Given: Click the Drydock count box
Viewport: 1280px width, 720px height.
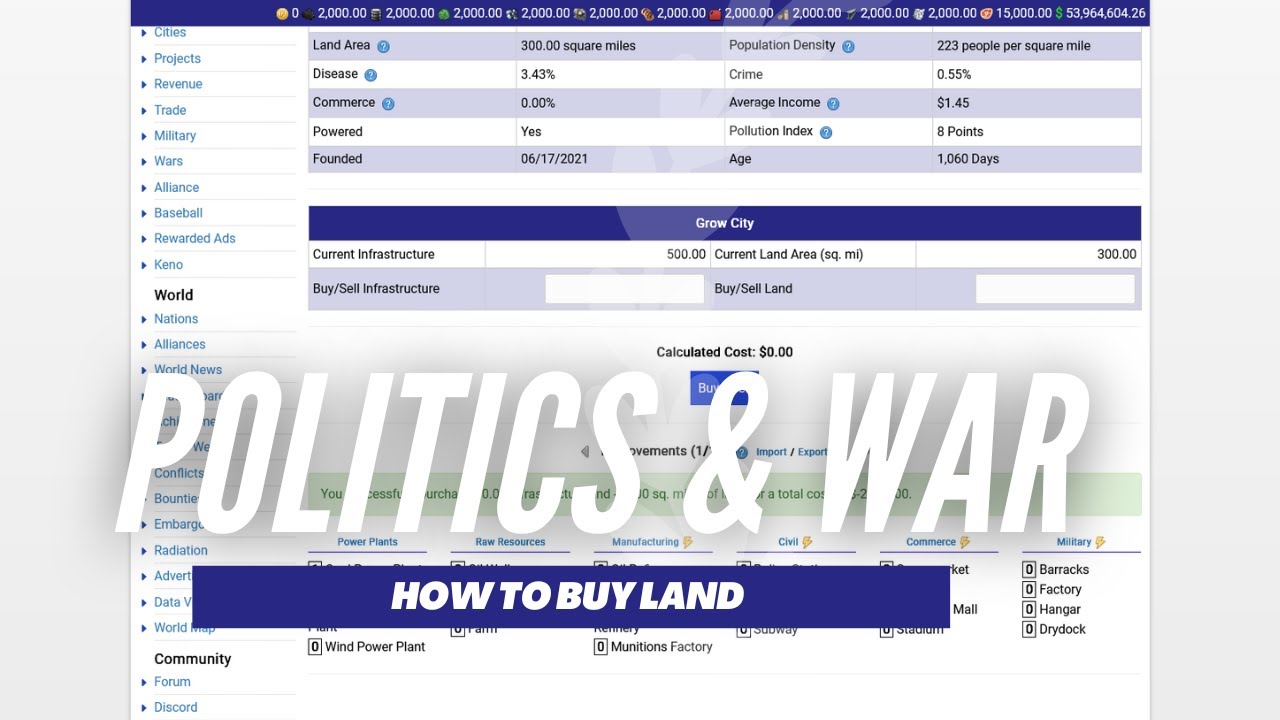Looking at the screenshot, I should pos(1028,629).
